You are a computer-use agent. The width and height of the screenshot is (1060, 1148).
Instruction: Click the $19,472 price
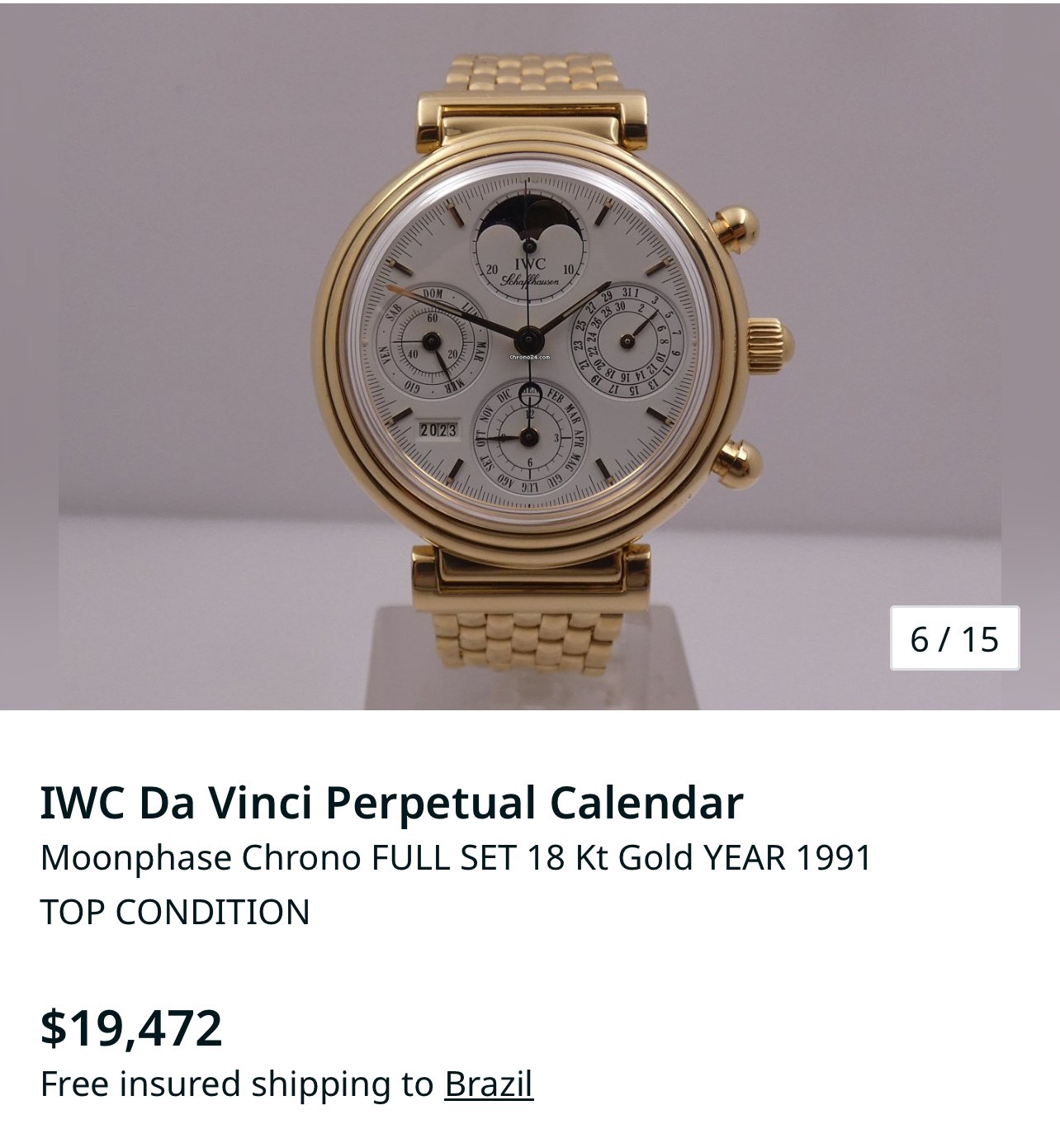tap(131, 1027)
